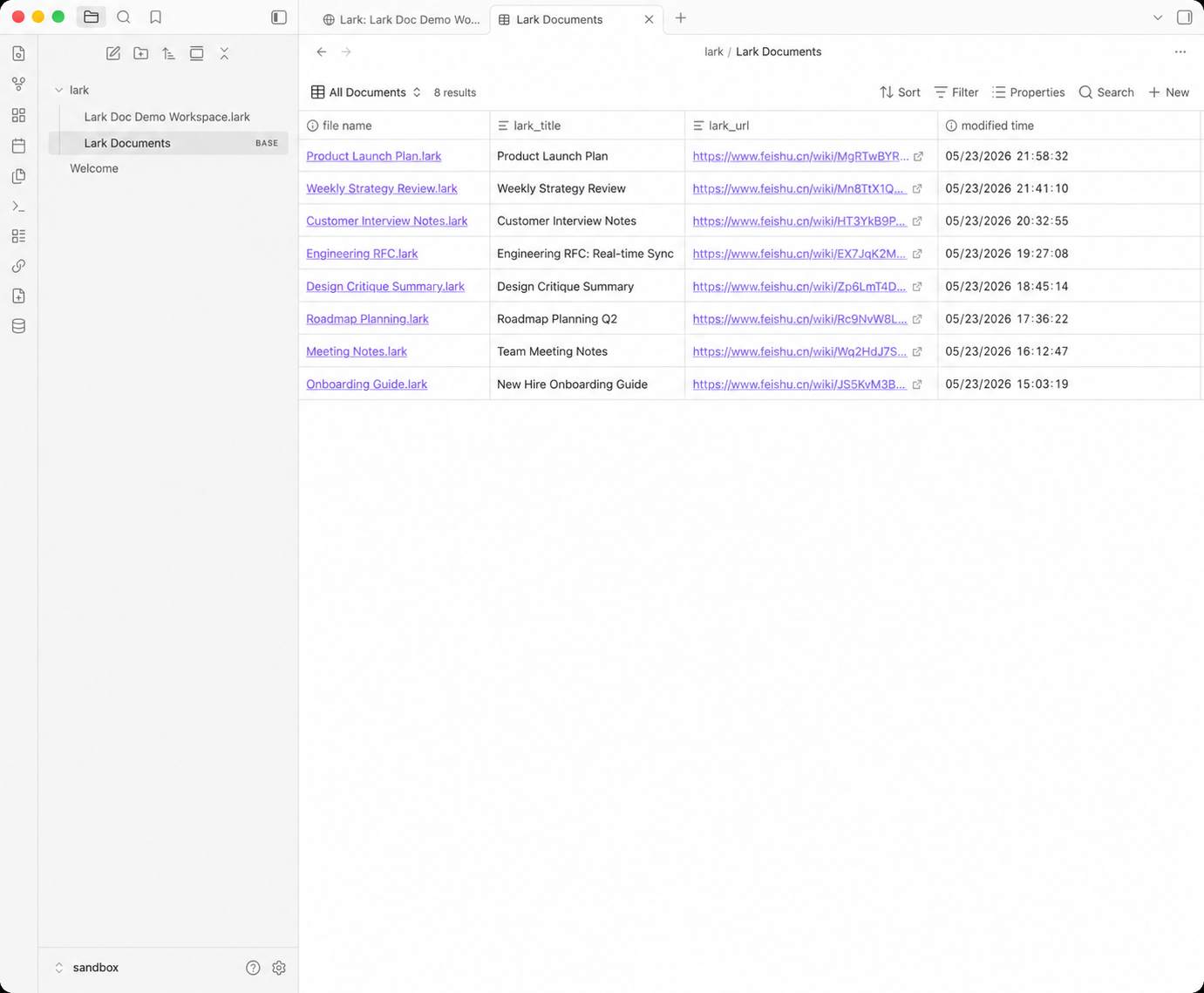The height and width of the screenshot is (993, 1204).
Task: Click the lark_url column header
Action: (812, 126)
